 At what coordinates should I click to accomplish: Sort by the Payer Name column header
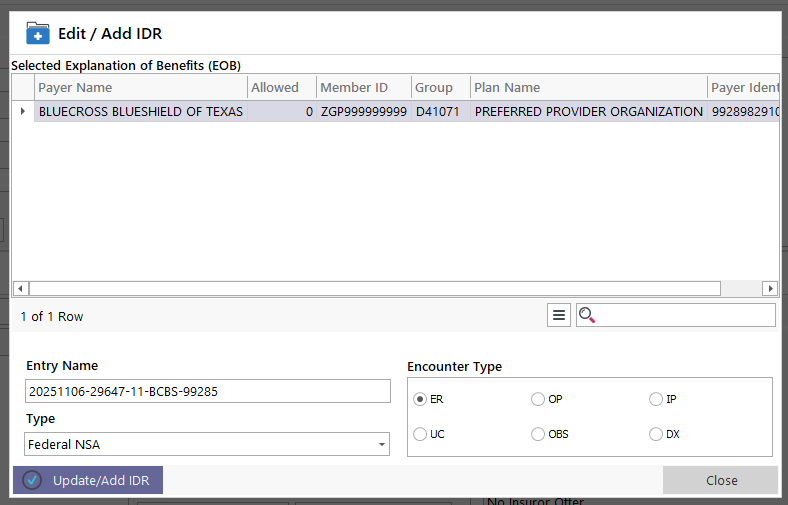pyautogui.click(x=140, y=87)
